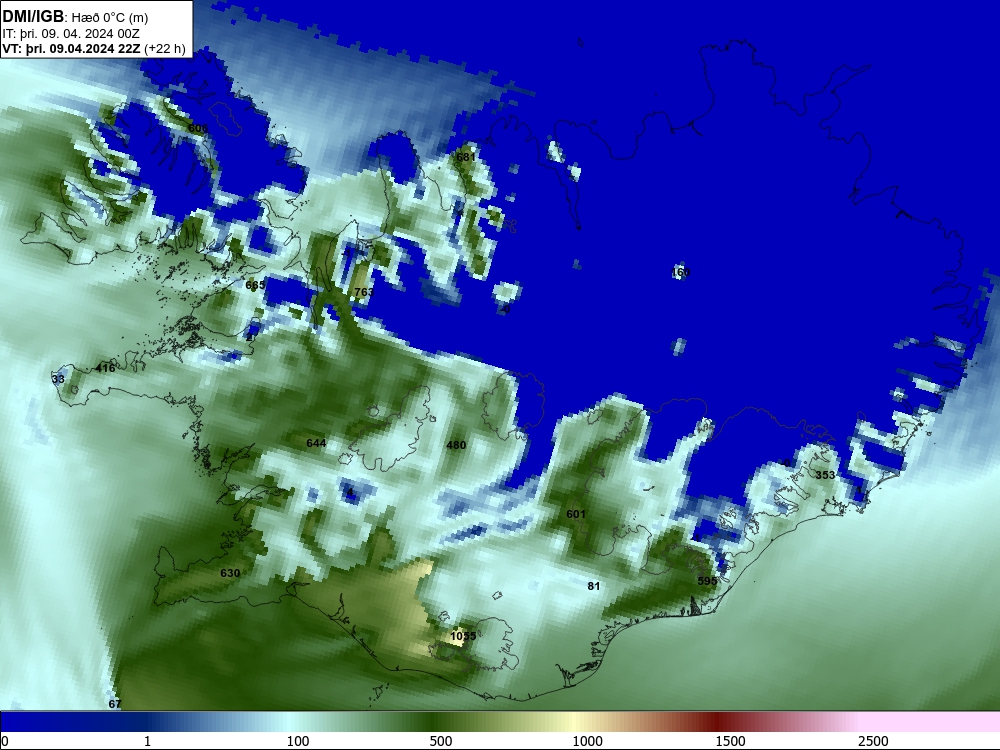Click the legend tick label 2500
The width and height of the screenshot is (1000, 750).
tap(873, 741)
